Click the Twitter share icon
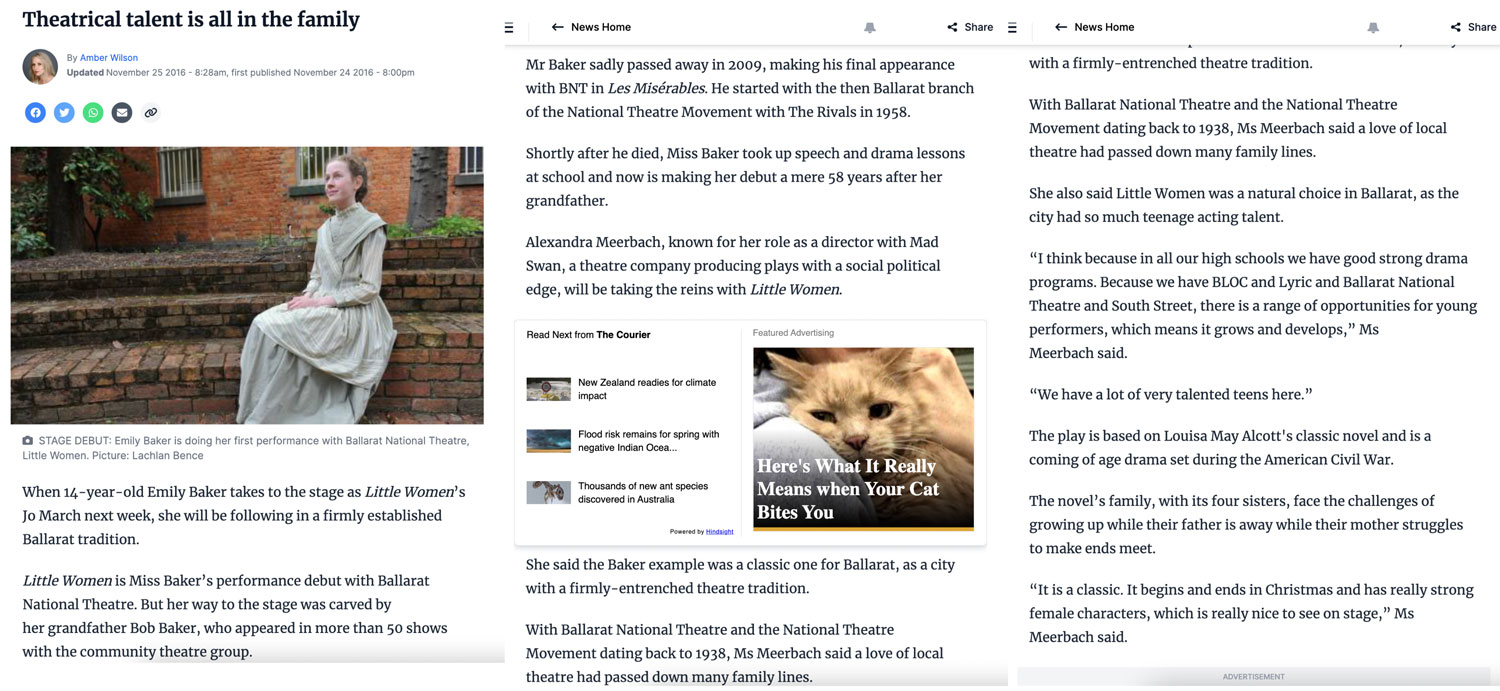1500x691 pixels. (64, 113)
